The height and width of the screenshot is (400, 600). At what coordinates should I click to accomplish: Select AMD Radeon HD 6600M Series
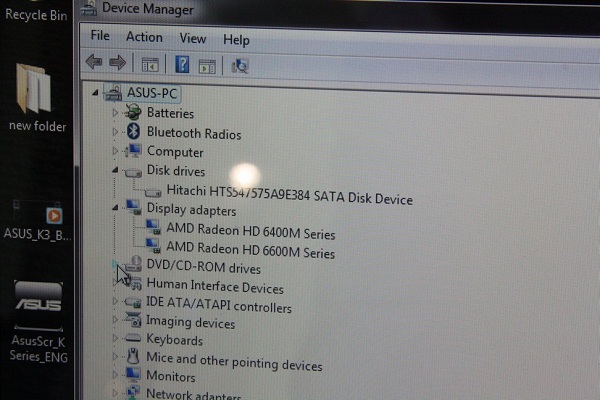tap(250, 250)
